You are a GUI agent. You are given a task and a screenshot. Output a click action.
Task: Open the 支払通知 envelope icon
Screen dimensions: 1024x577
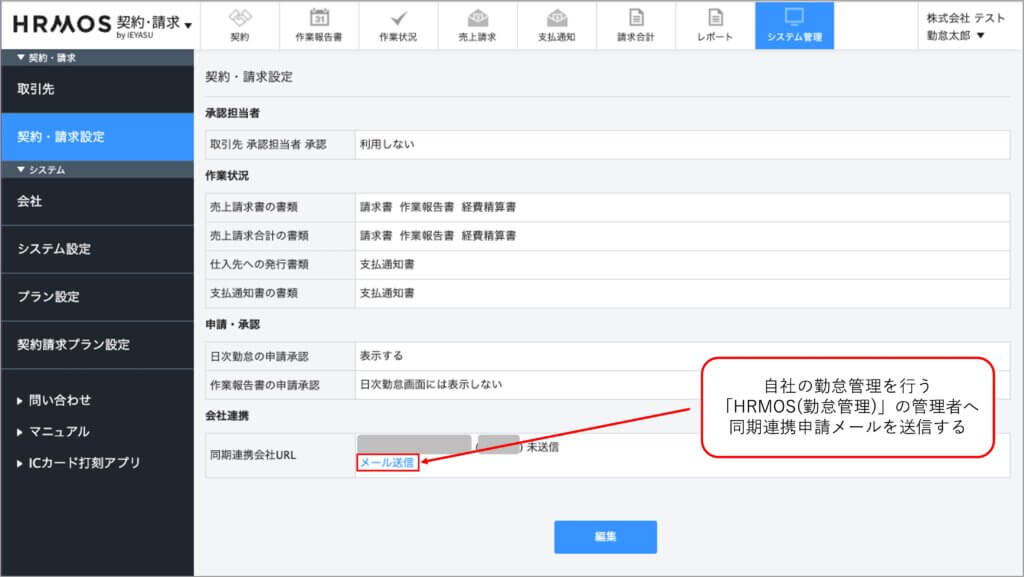[557, 17]
